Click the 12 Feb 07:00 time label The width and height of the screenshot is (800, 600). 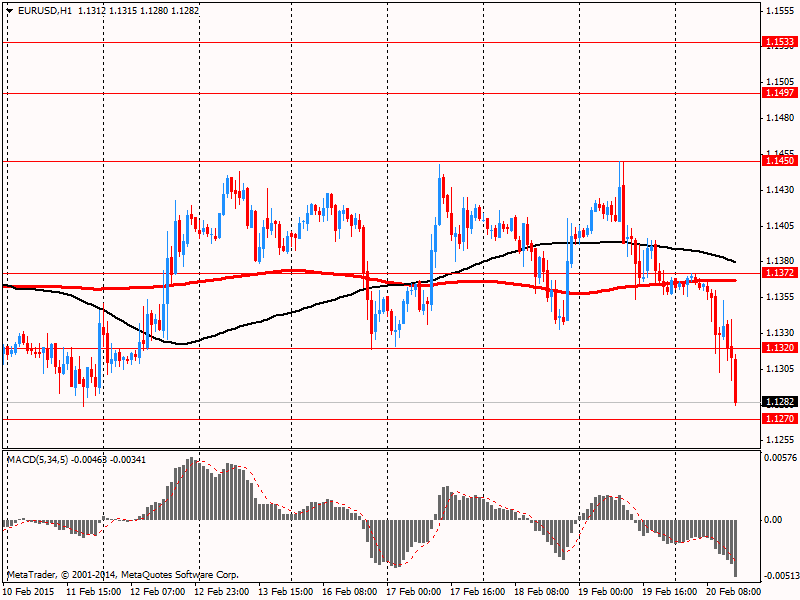click(158, 592)
